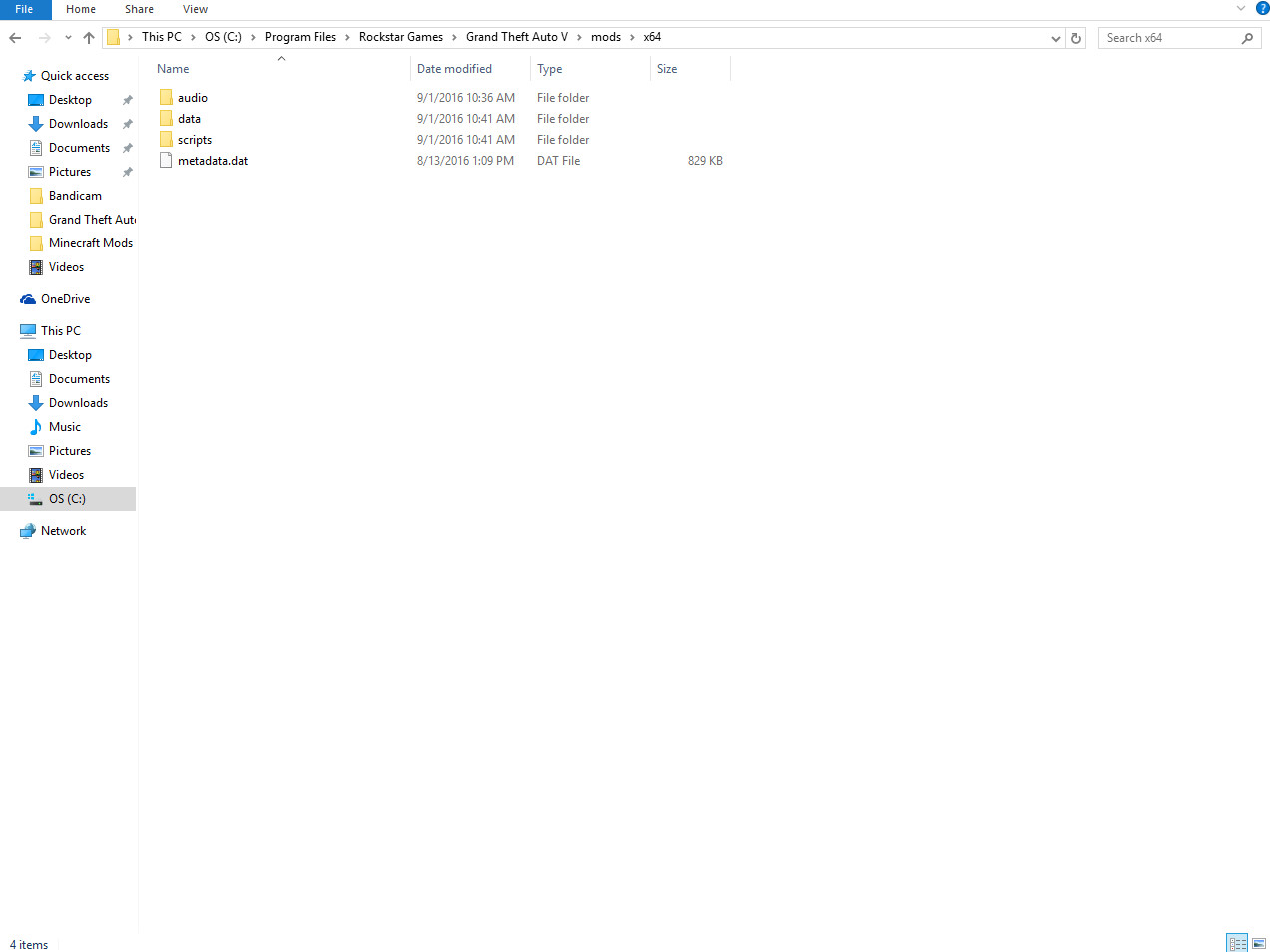Click the audio folder icon
Viewport: 1270px width, 952px height.
(x=166, y=98)
